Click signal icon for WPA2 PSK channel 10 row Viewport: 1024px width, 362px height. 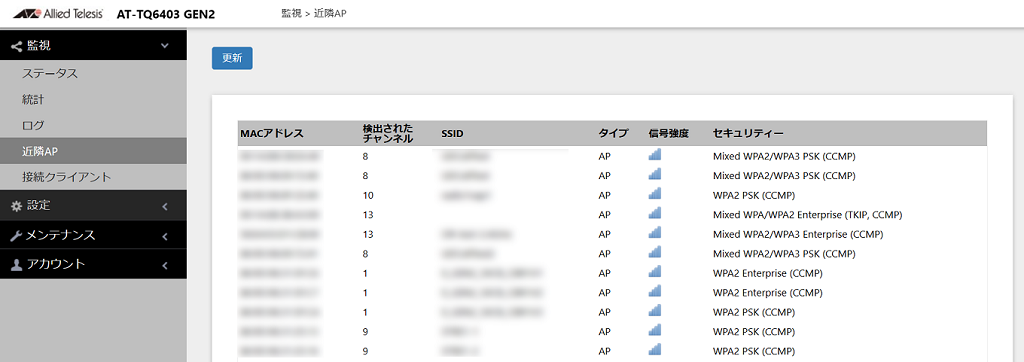tap(654, 193)
